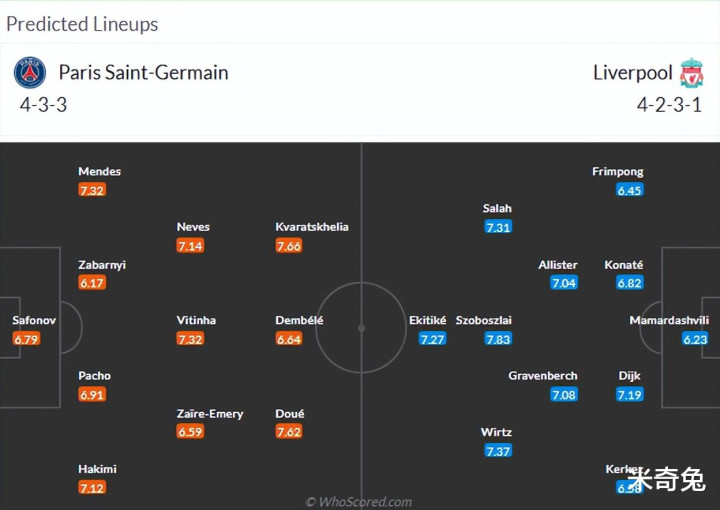Click goalkeeper Mamardashvili's name
Image resolution: width=720 pixels, height=510 pixels.
(x=669, y=321)
